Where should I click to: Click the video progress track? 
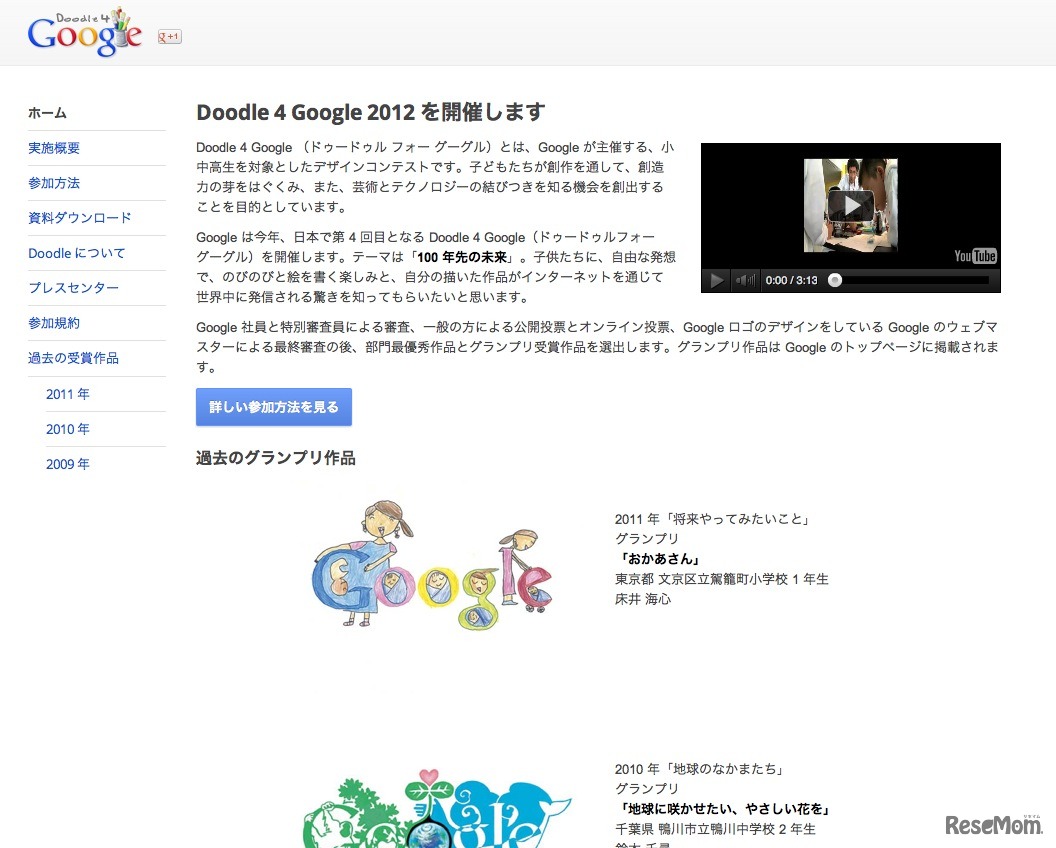point(912,280)
